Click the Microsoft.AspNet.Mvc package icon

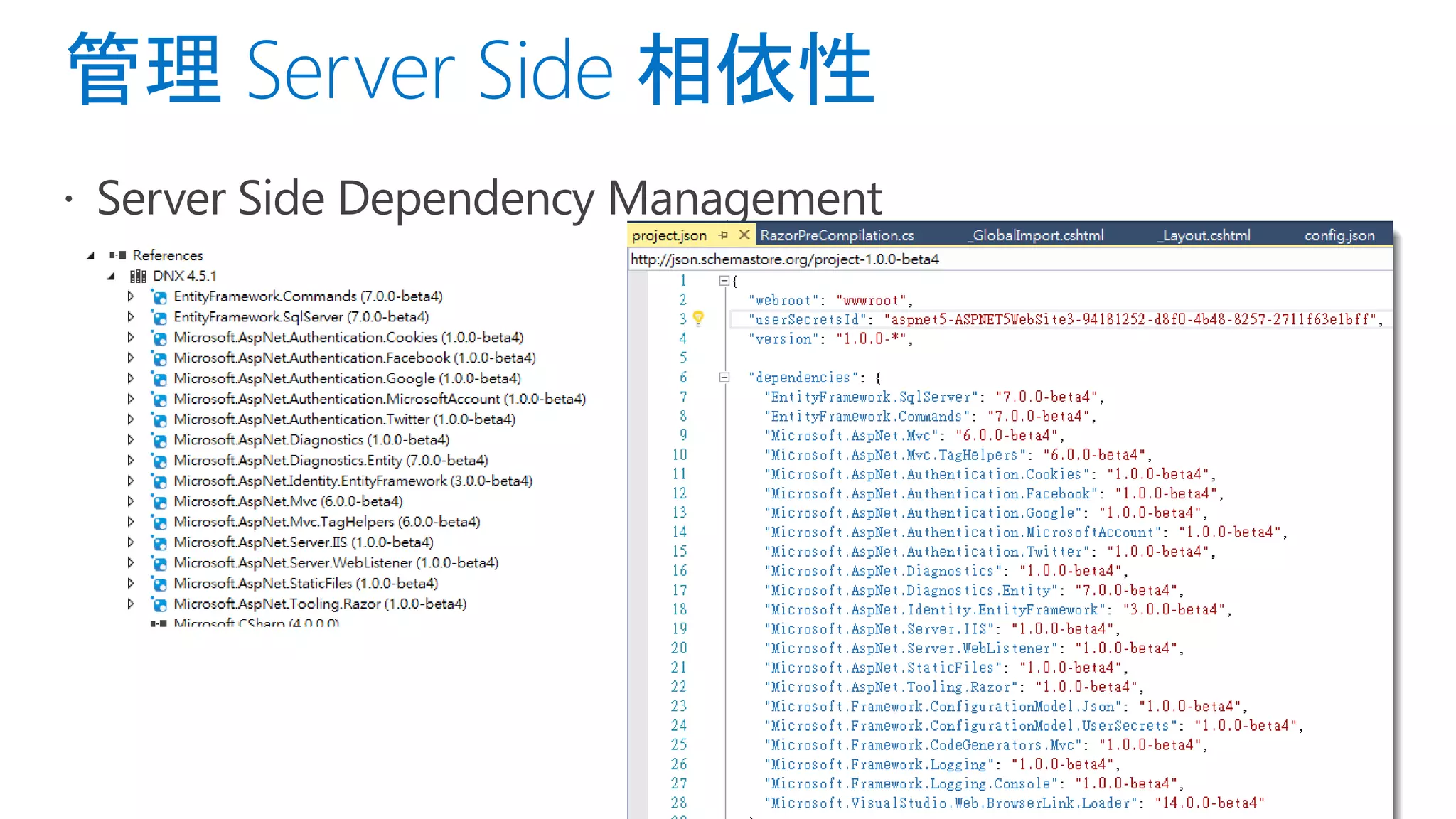[160, 502]
